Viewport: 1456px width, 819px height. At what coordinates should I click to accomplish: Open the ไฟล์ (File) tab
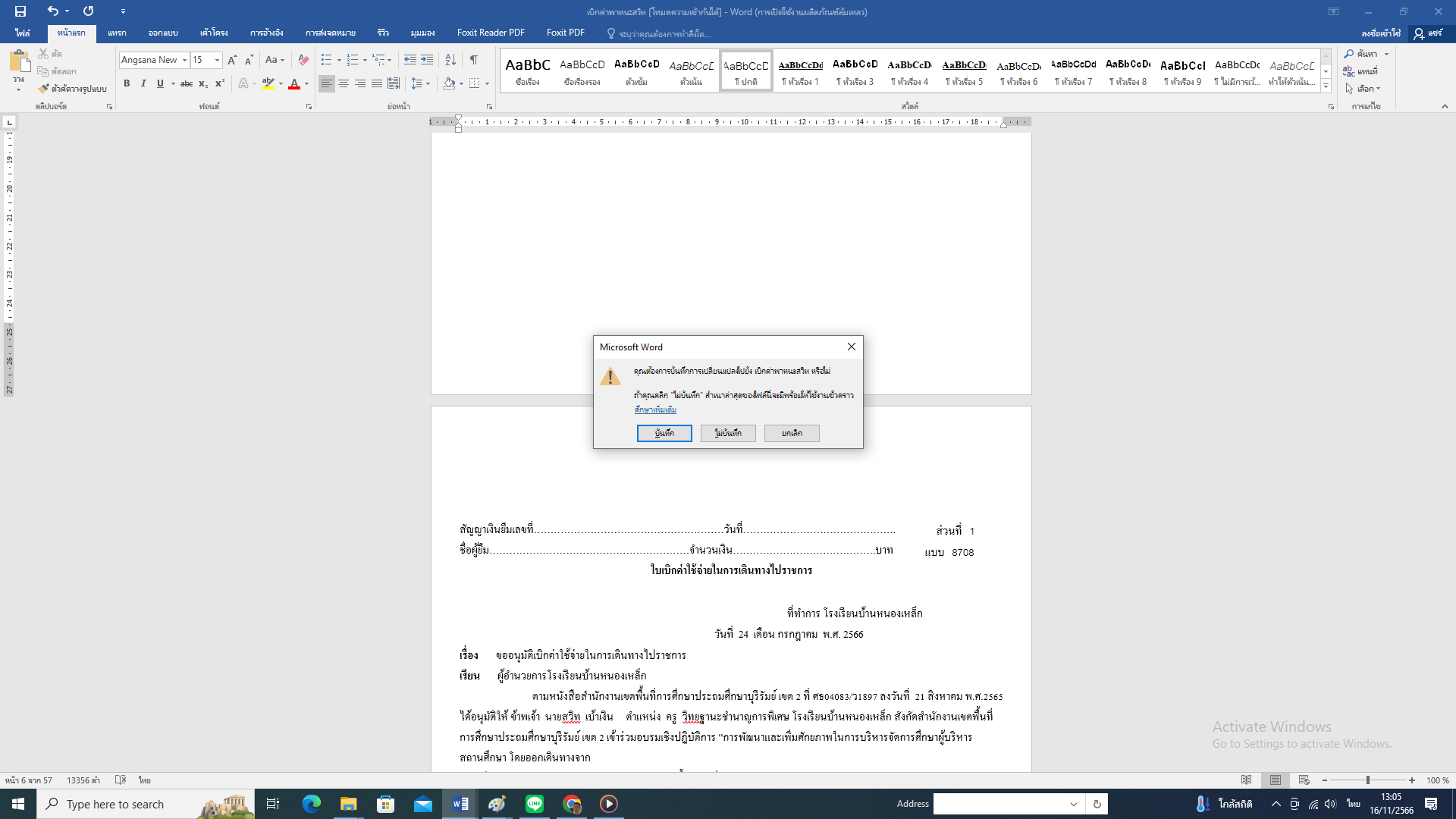coord(23,33)
